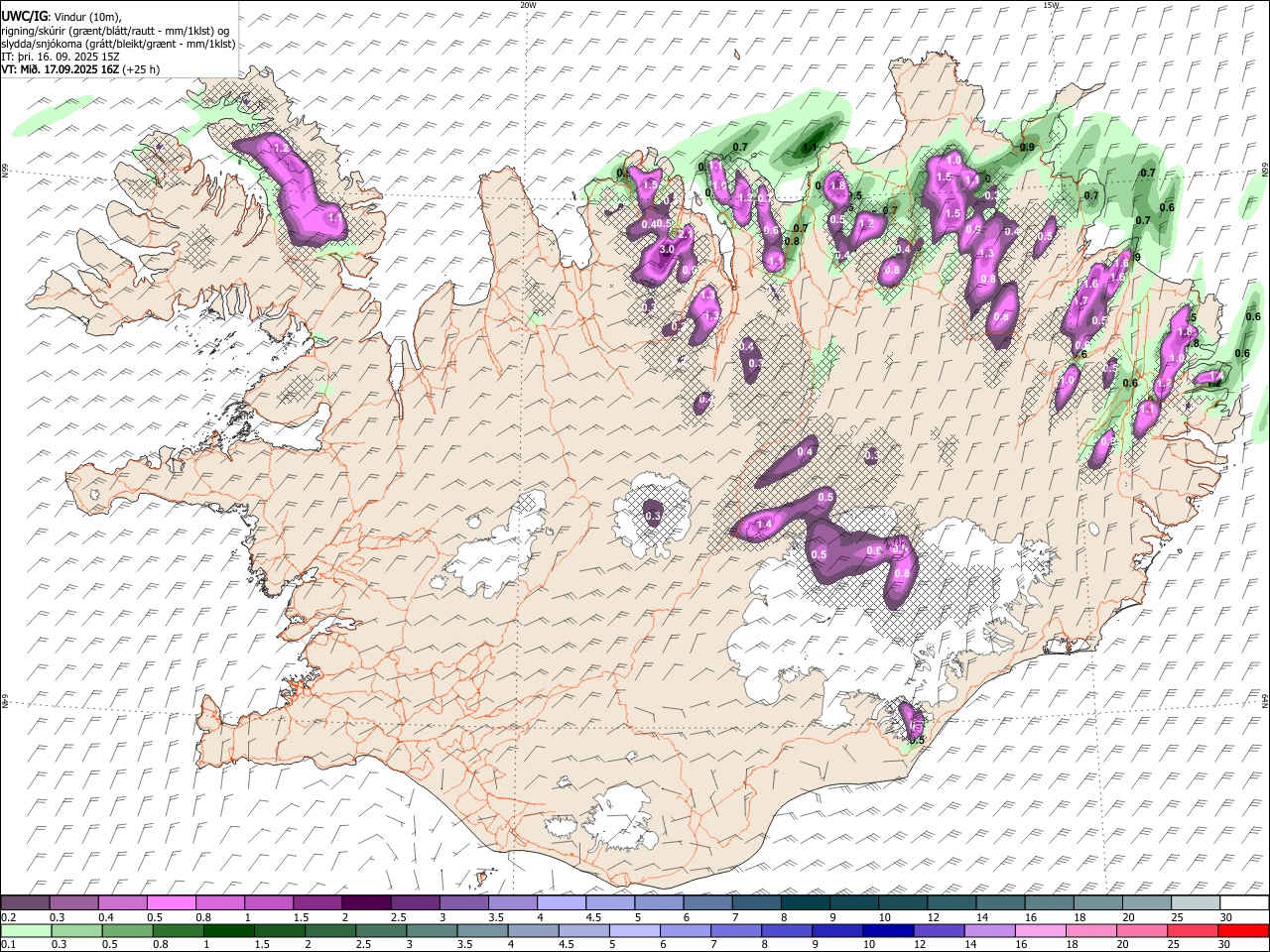
Task: Click the 3.0 precipitation value on the map
Action: 667,249
